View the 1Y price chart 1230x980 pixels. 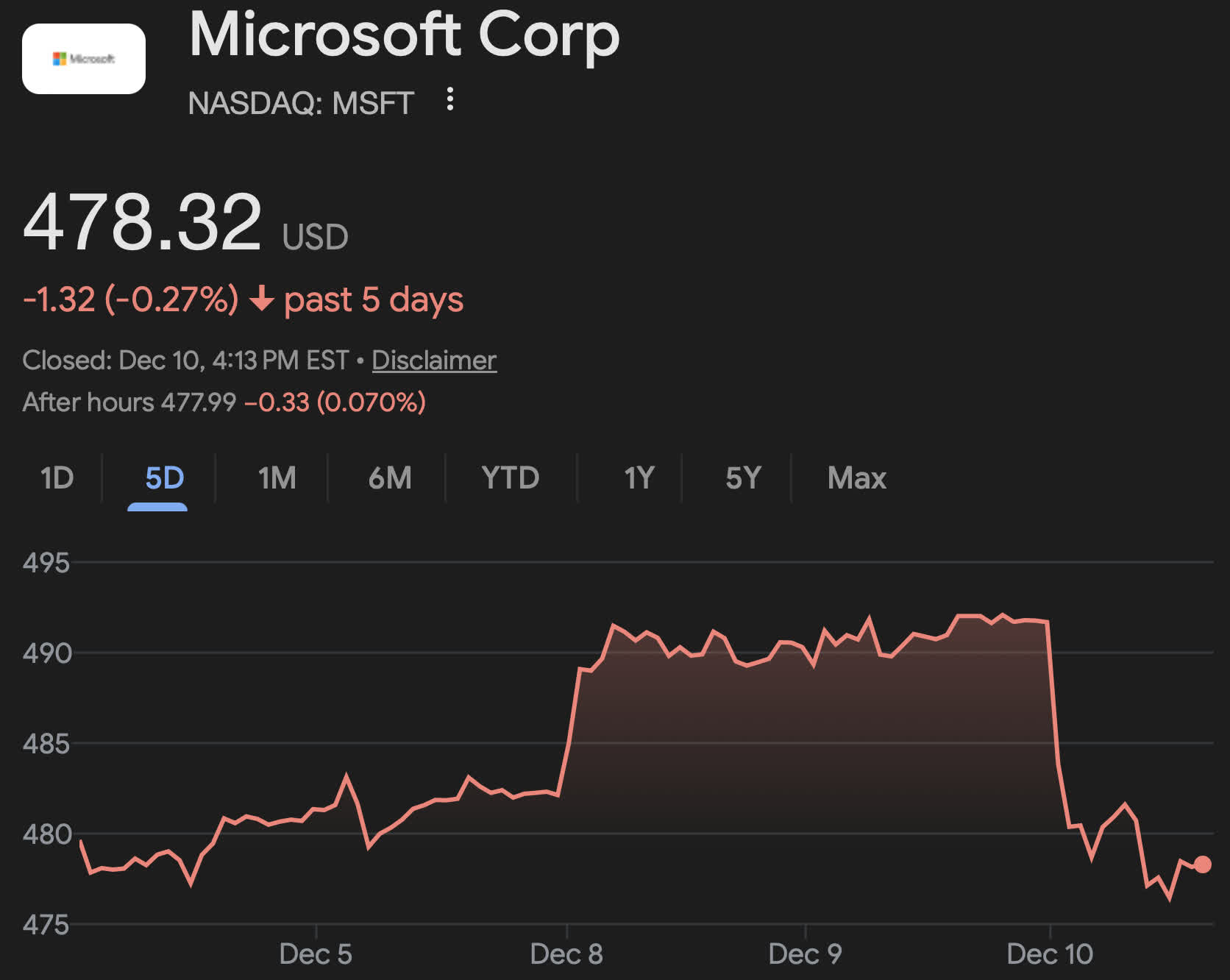point(639,478)
